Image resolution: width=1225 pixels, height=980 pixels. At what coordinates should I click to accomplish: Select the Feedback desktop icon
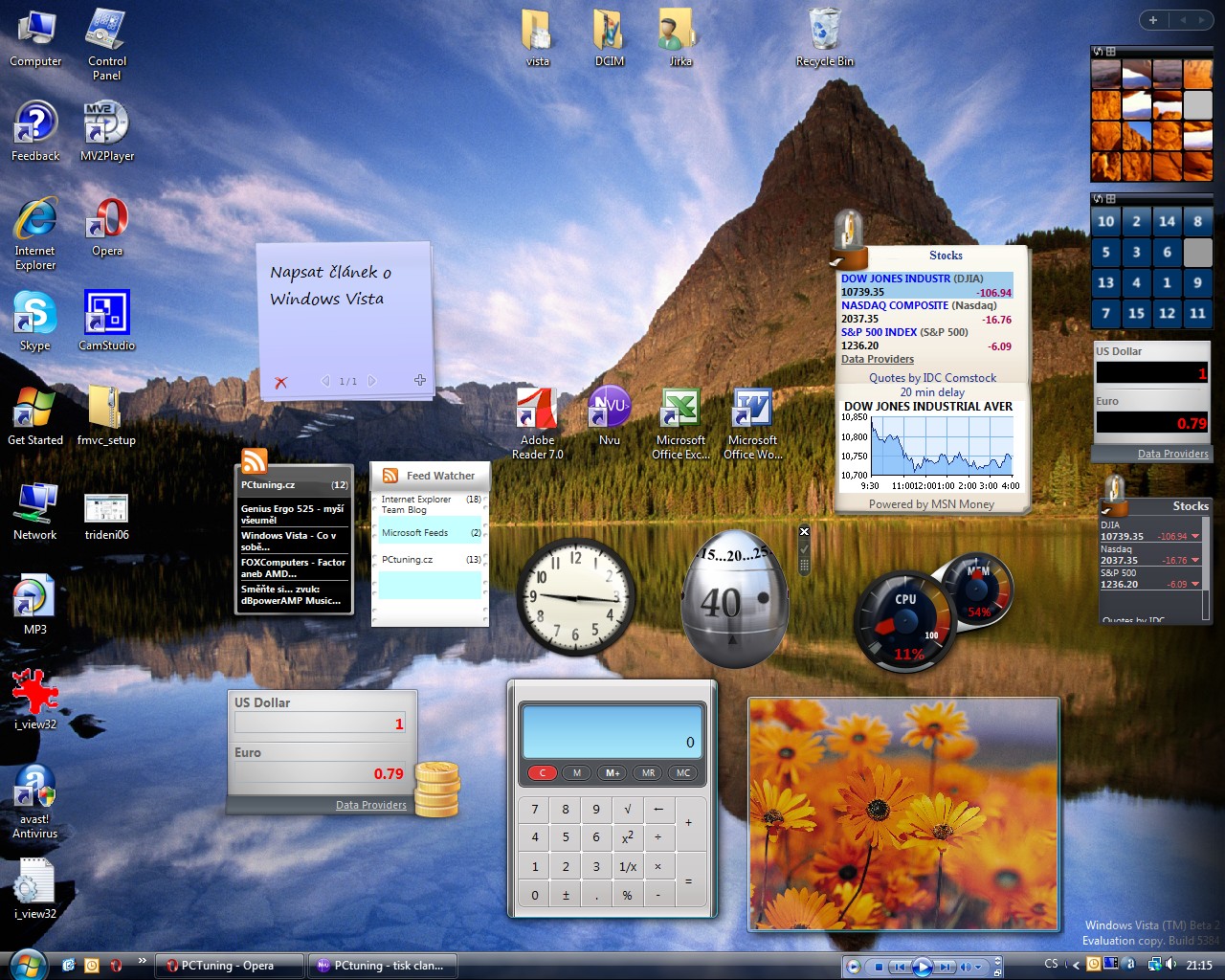[35, 132]
